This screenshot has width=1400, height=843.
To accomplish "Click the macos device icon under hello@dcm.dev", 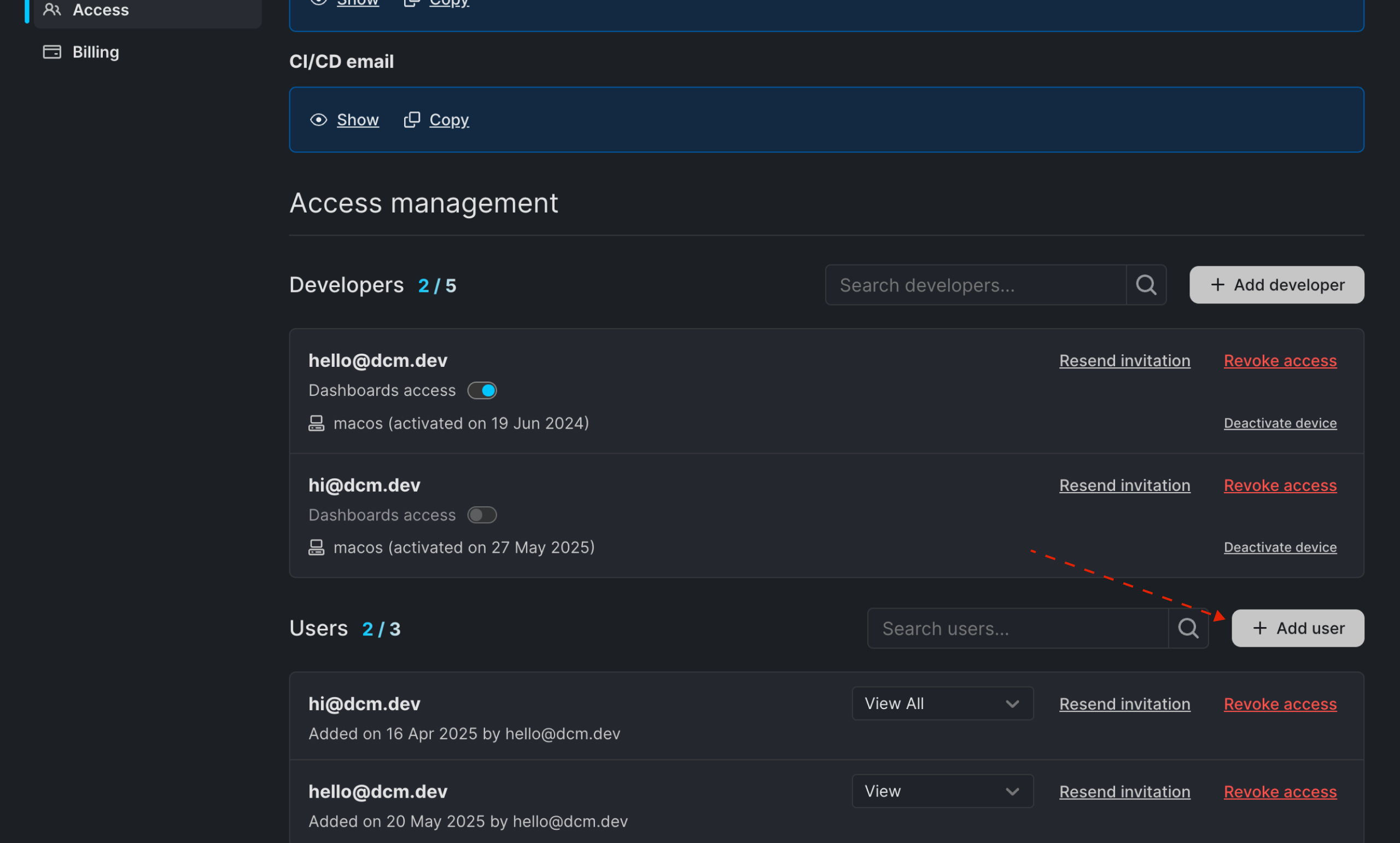I will click(x=317, y=423).
